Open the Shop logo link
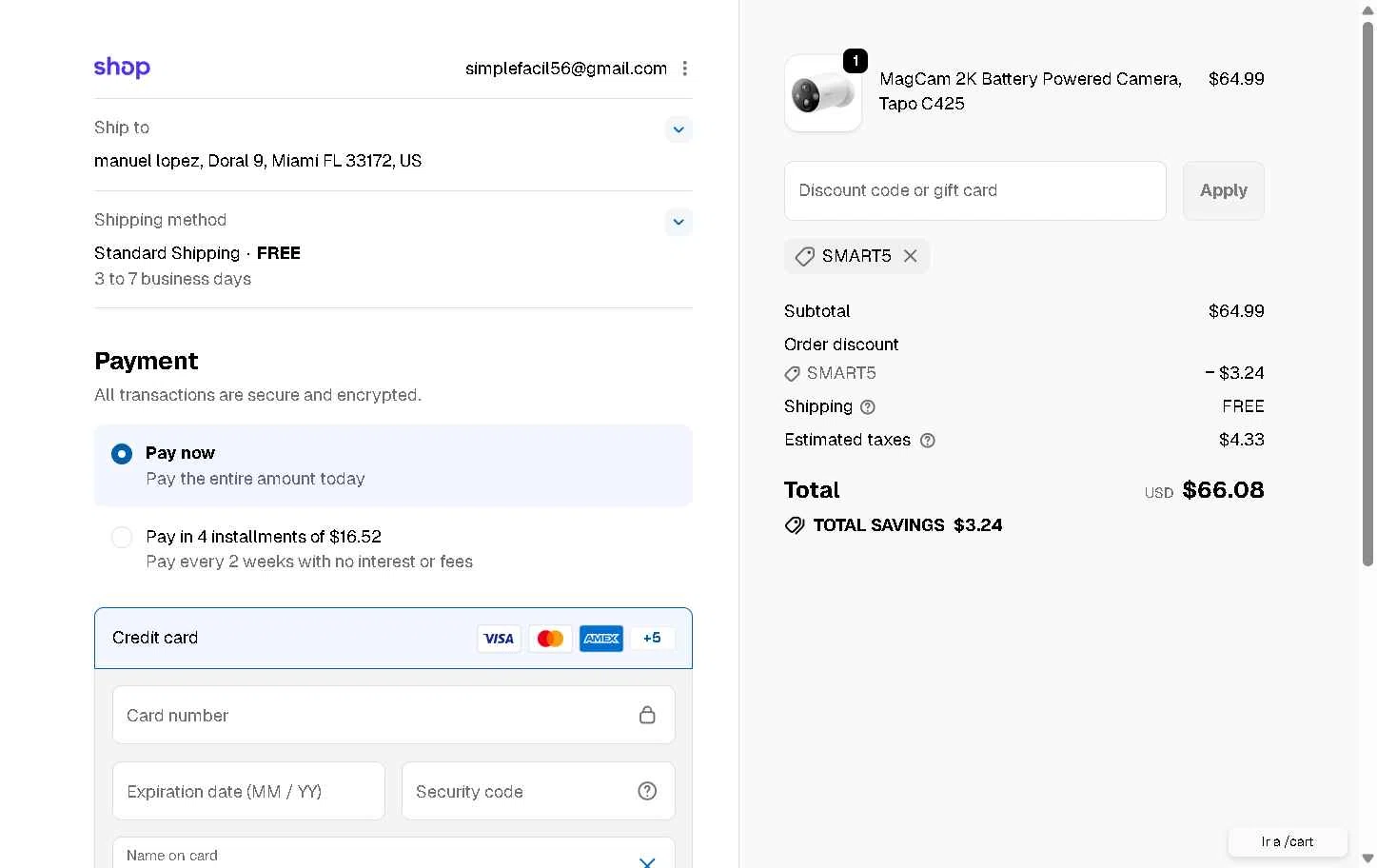The height and width of the screenshot is (868, 1377). (x=122, y=68)
